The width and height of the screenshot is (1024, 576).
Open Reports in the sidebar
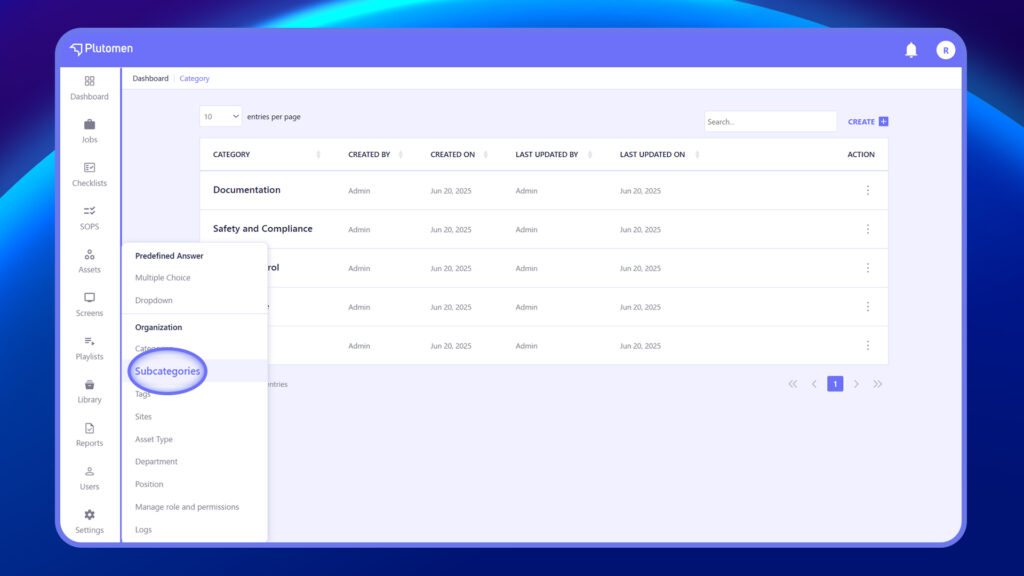pyautogui.click(x=89, y=434)
